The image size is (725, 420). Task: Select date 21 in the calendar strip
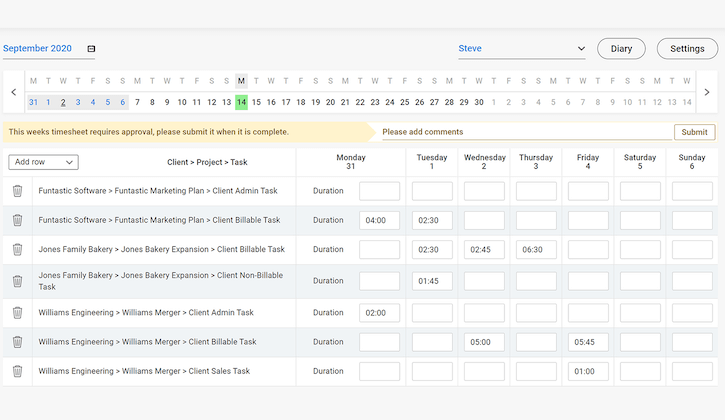coord(345,102)
